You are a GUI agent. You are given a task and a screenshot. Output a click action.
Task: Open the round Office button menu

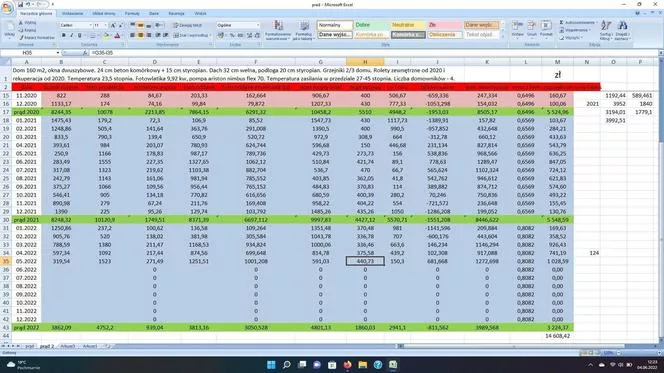7,8
